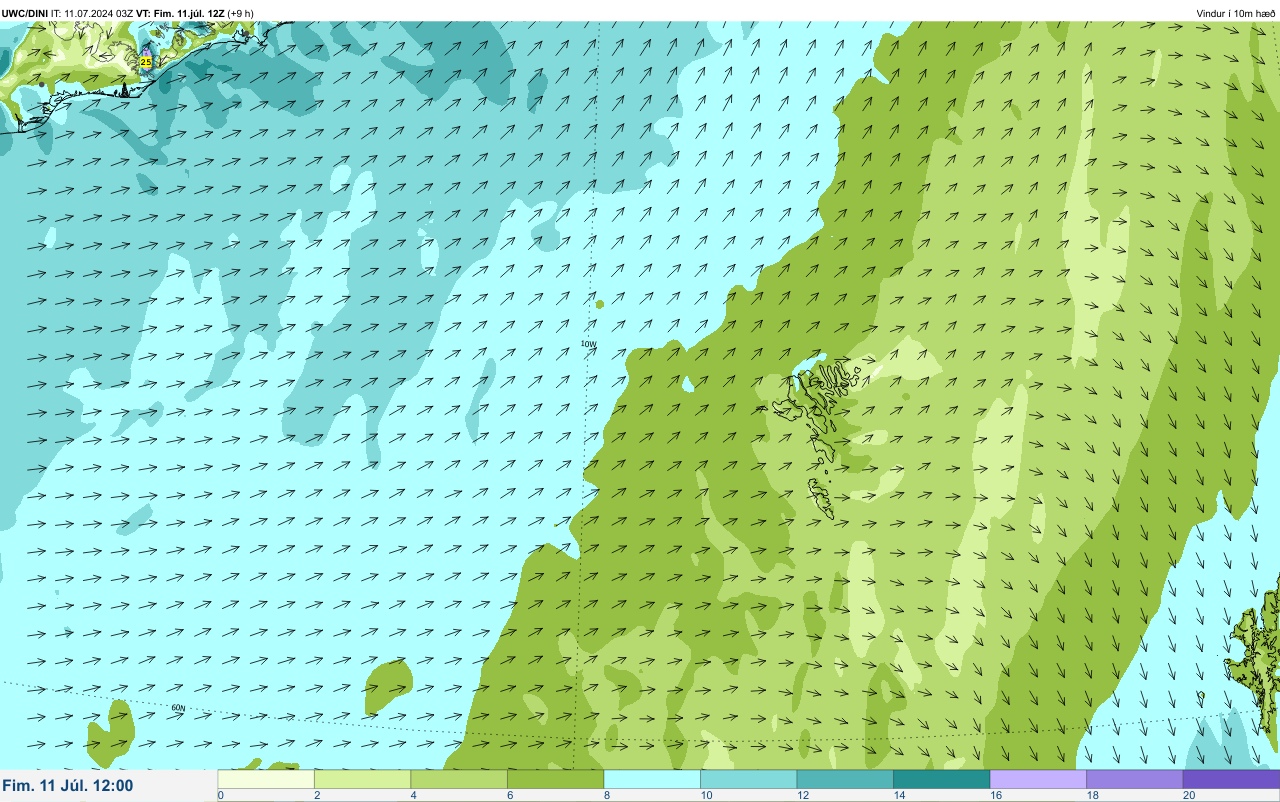Click the legend value '6'
This screenshot has width=1280, height=802.
510,795
